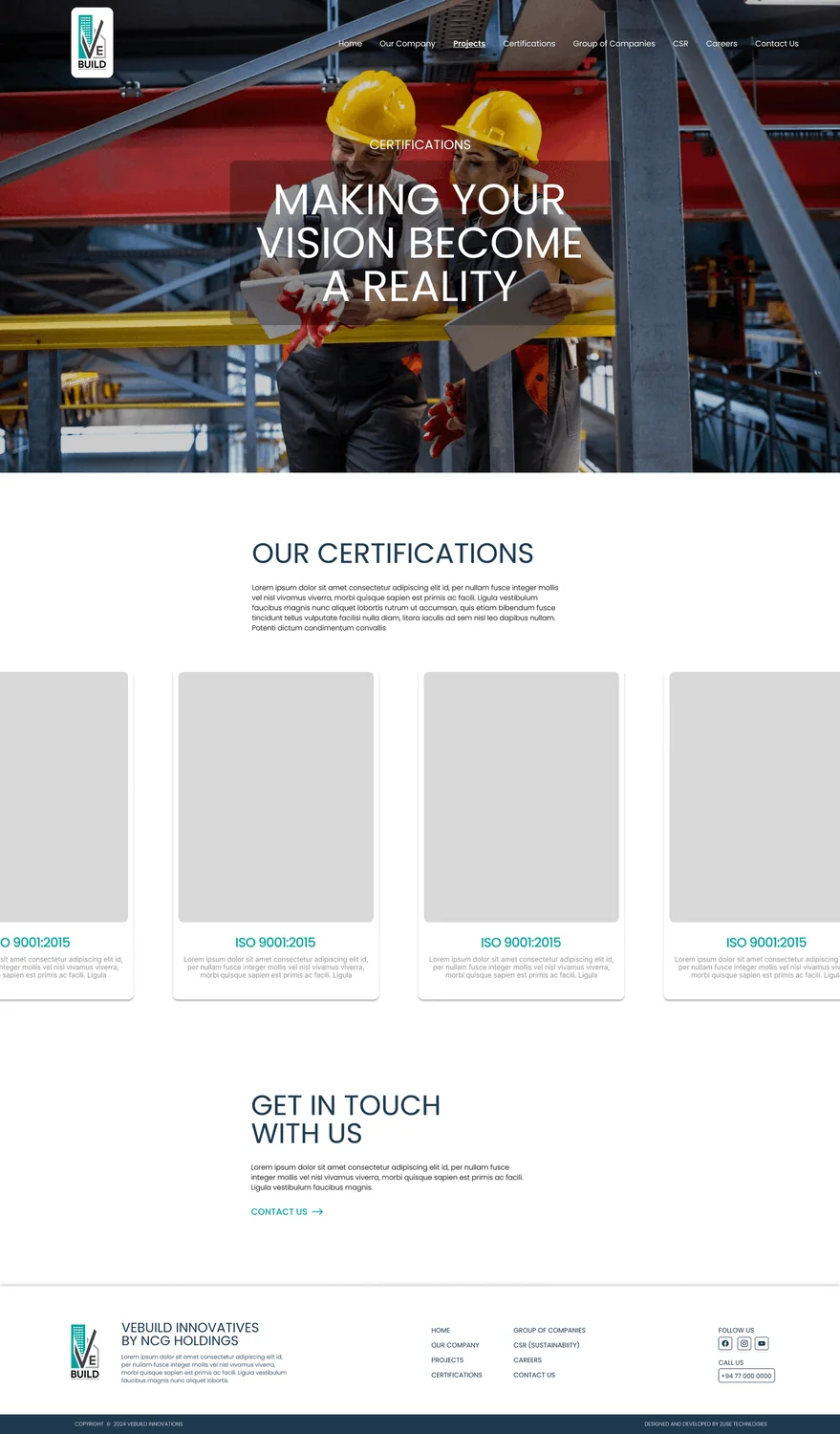Open Our Company in the top navigation
Image resolution: width=840 pixels, height=1434 pixels.
(407, 44)
